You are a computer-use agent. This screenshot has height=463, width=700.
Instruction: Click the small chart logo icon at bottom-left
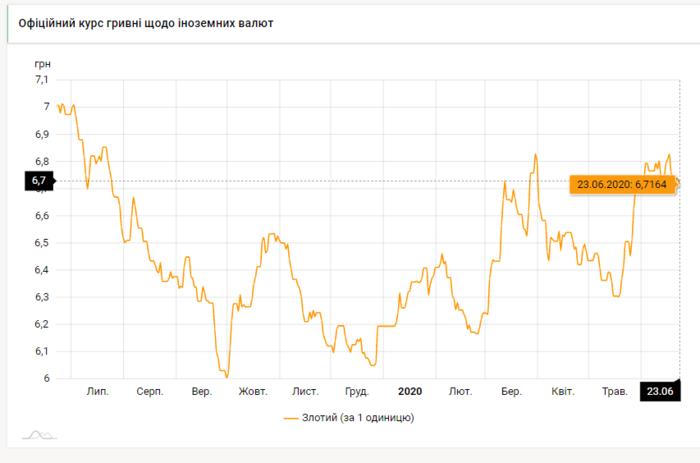[39, 435]
